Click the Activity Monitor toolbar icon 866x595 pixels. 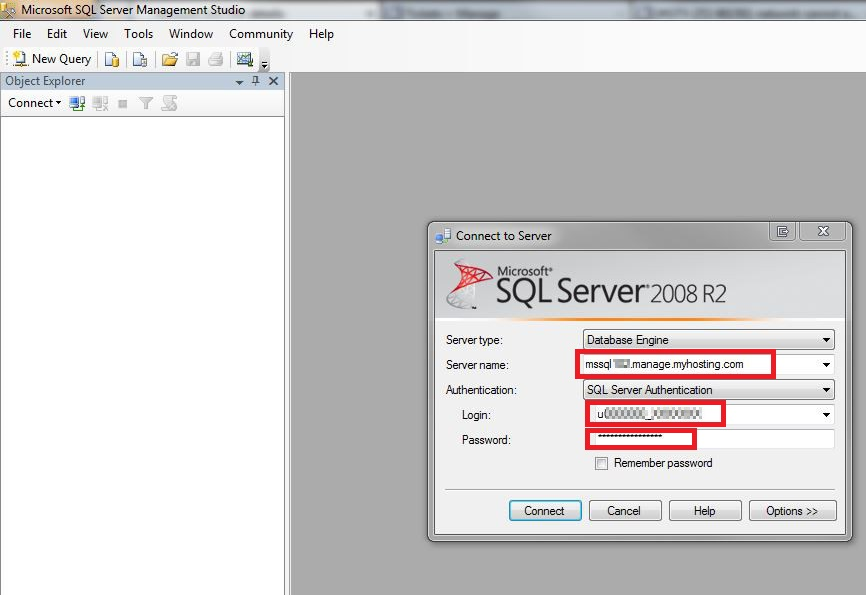(x=245, y=59)
